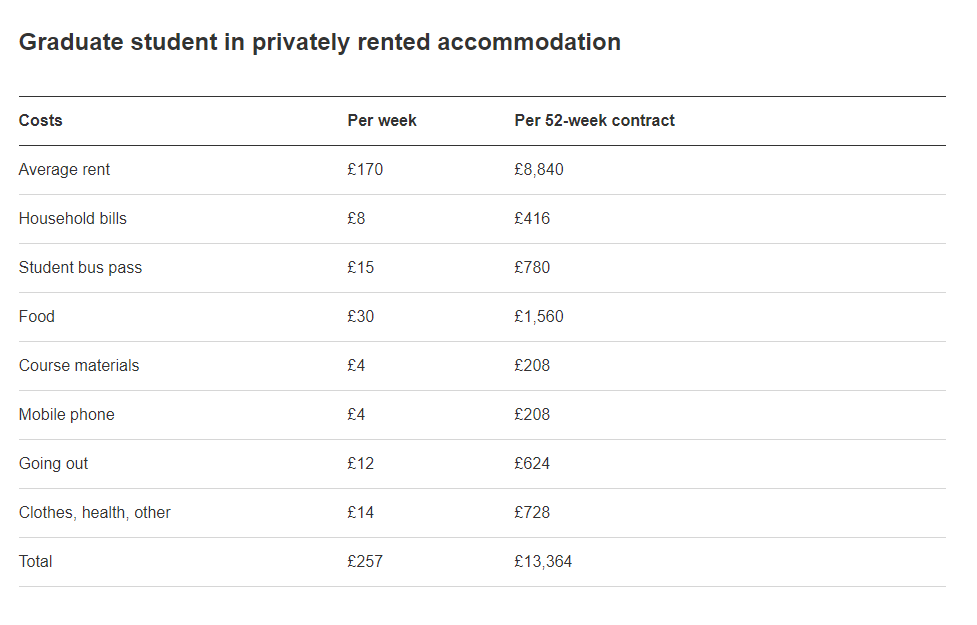Select the Food row label
The width and height of the screenshot is (977, 625).
[x=37, y=317]
